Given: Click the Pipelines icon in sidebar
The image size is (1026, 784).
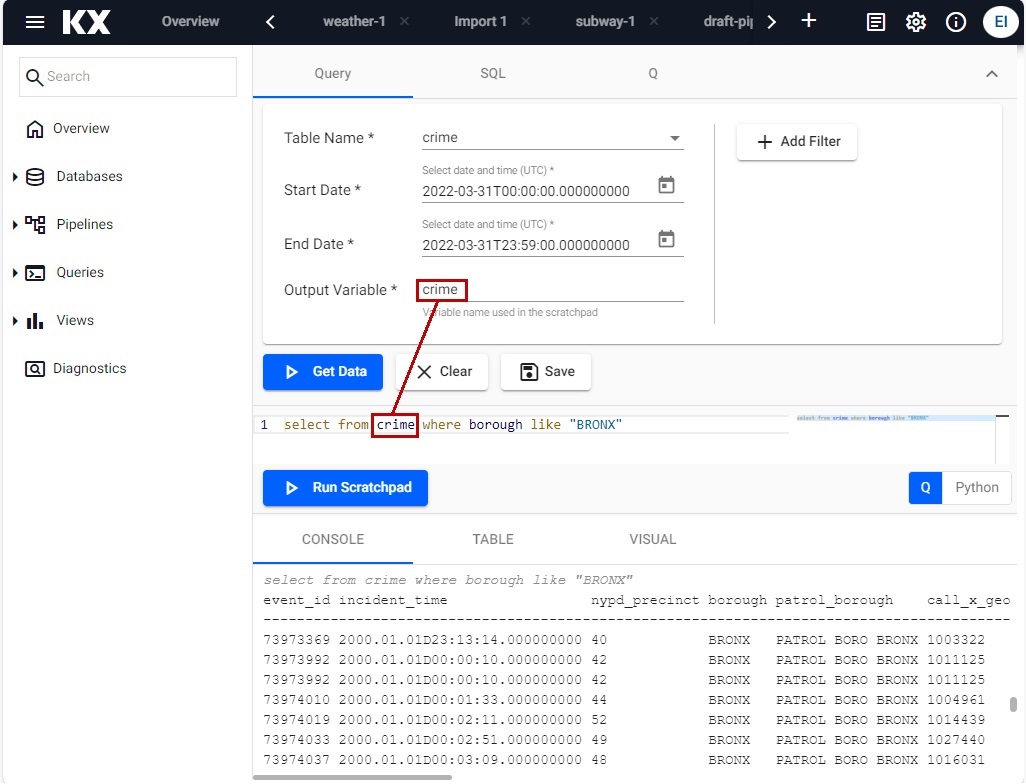Looking at the screenshot, I should [35, 224].
